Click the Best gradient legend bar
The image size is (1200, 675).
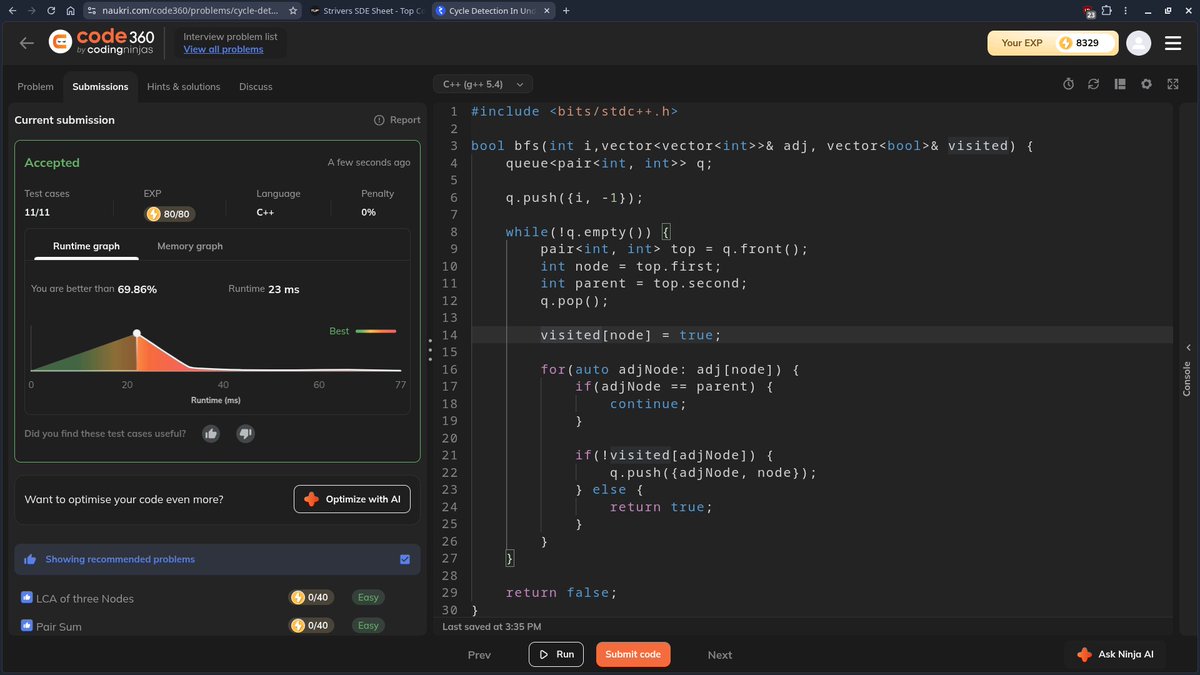[x=376, y=331]
